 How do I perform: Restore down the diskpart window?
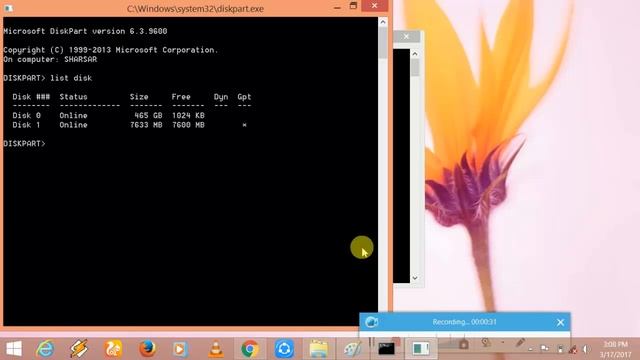point(353,6)
